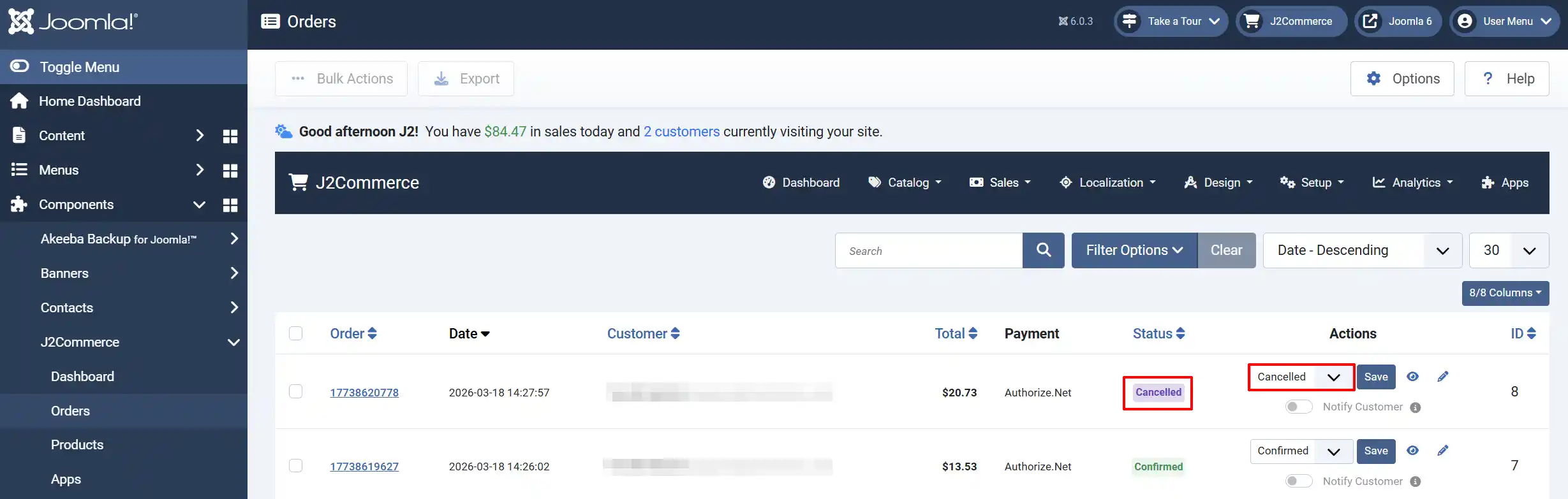
Task: Enable Notify Customer for order 17738619627
Action: [1299, 481]
